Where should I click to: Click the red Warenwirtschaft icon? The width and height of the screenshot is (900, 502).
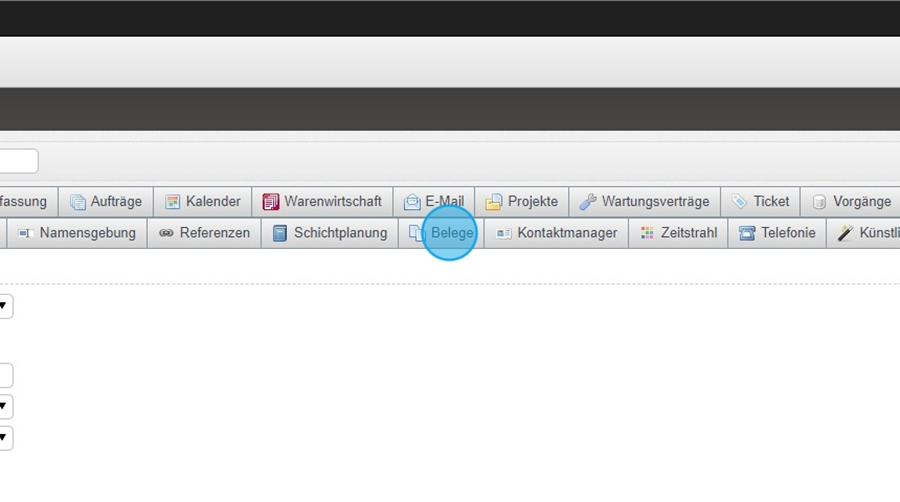tap(271, 202)
